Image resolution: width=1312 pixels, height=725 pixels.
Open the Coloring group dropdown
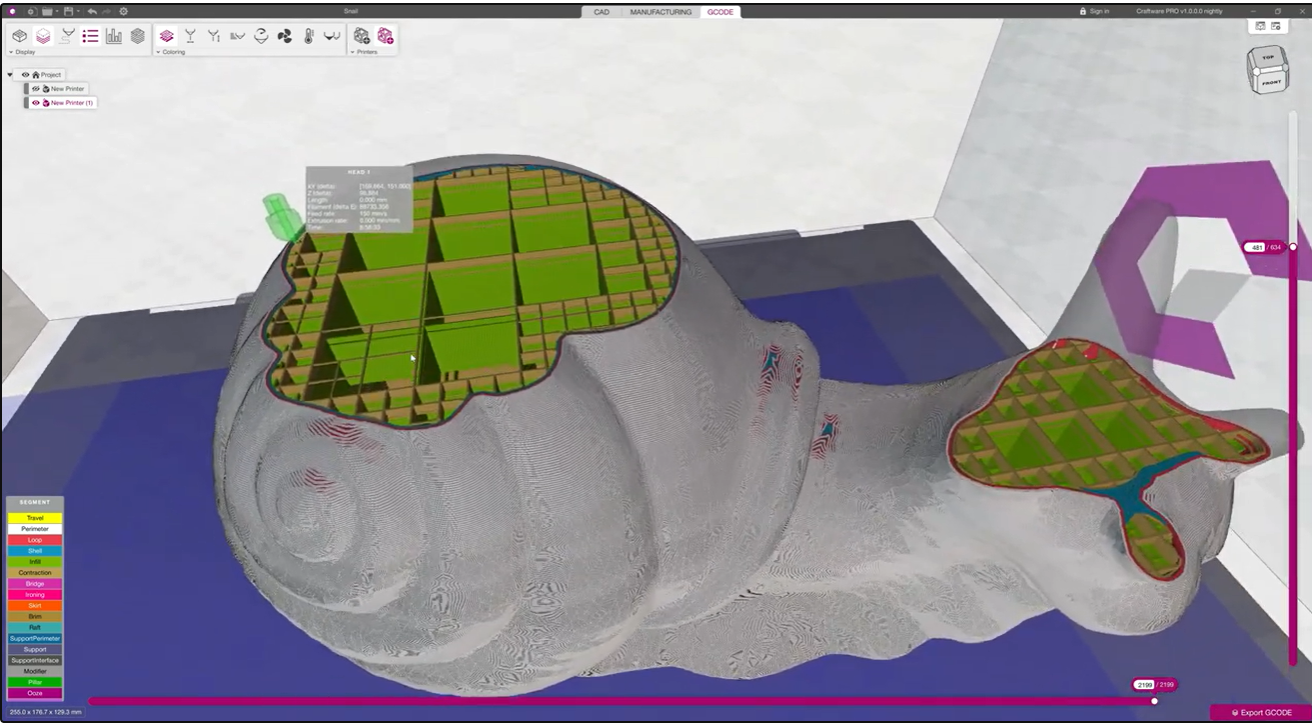[158, 52]
